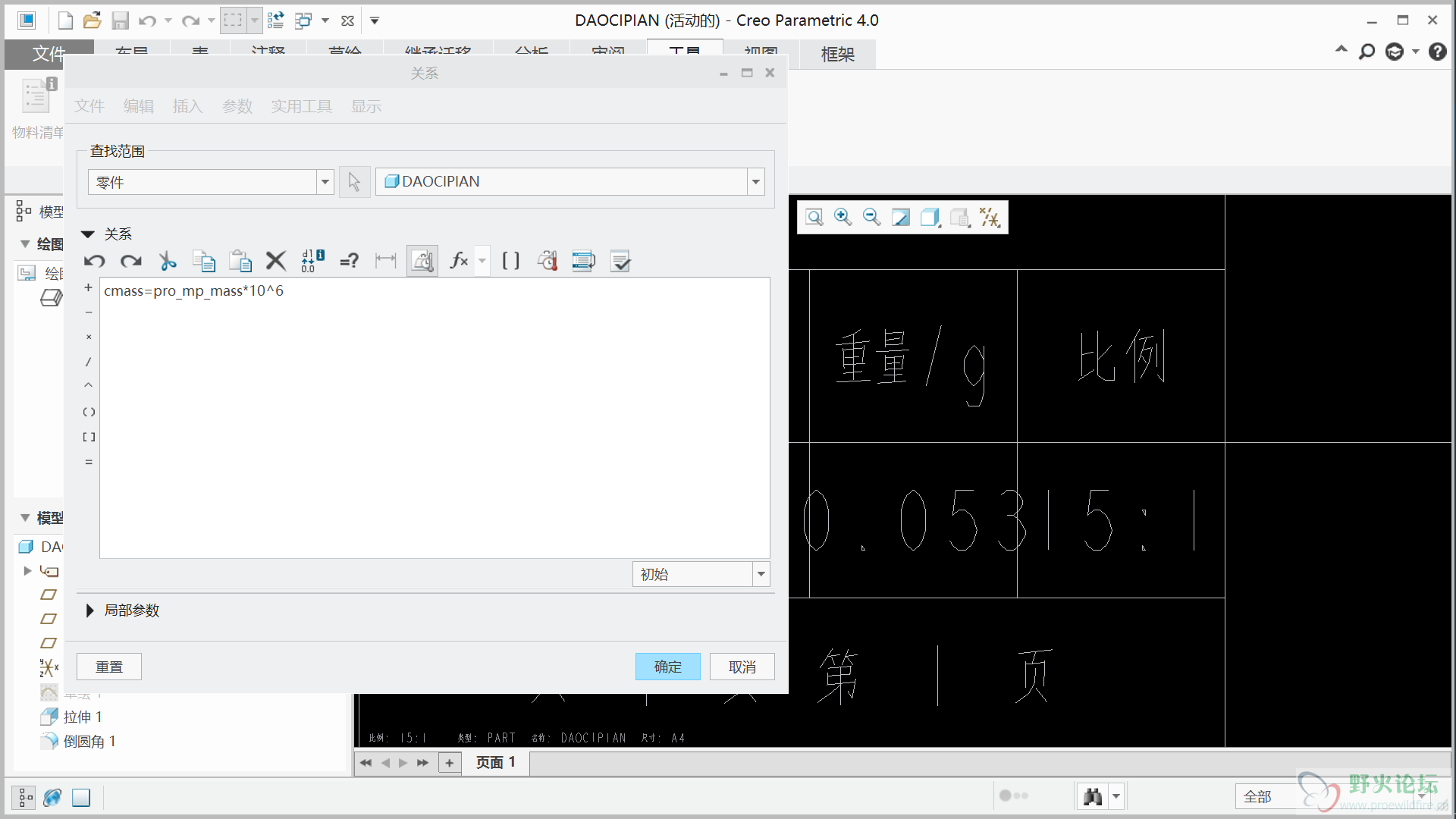Image resolution: width=1456 pixels, height=819 pixels.
Task: Open the 全部 selection filter dropdown
Action: coord(1333,796)
